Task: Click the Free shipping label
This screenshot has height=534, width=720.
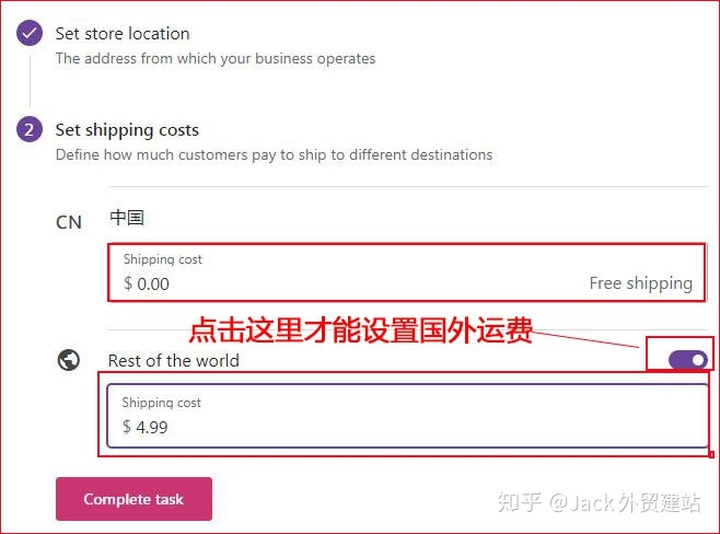Action: pos(641,283)
